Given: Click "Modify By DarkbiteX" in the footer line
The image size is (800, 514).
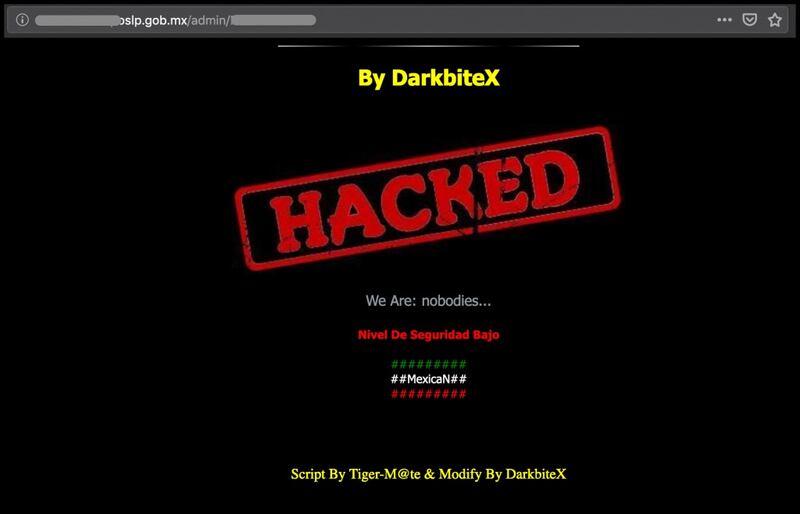Looking at the screenshot, I should pyautogui.click(x=503, y=474).
